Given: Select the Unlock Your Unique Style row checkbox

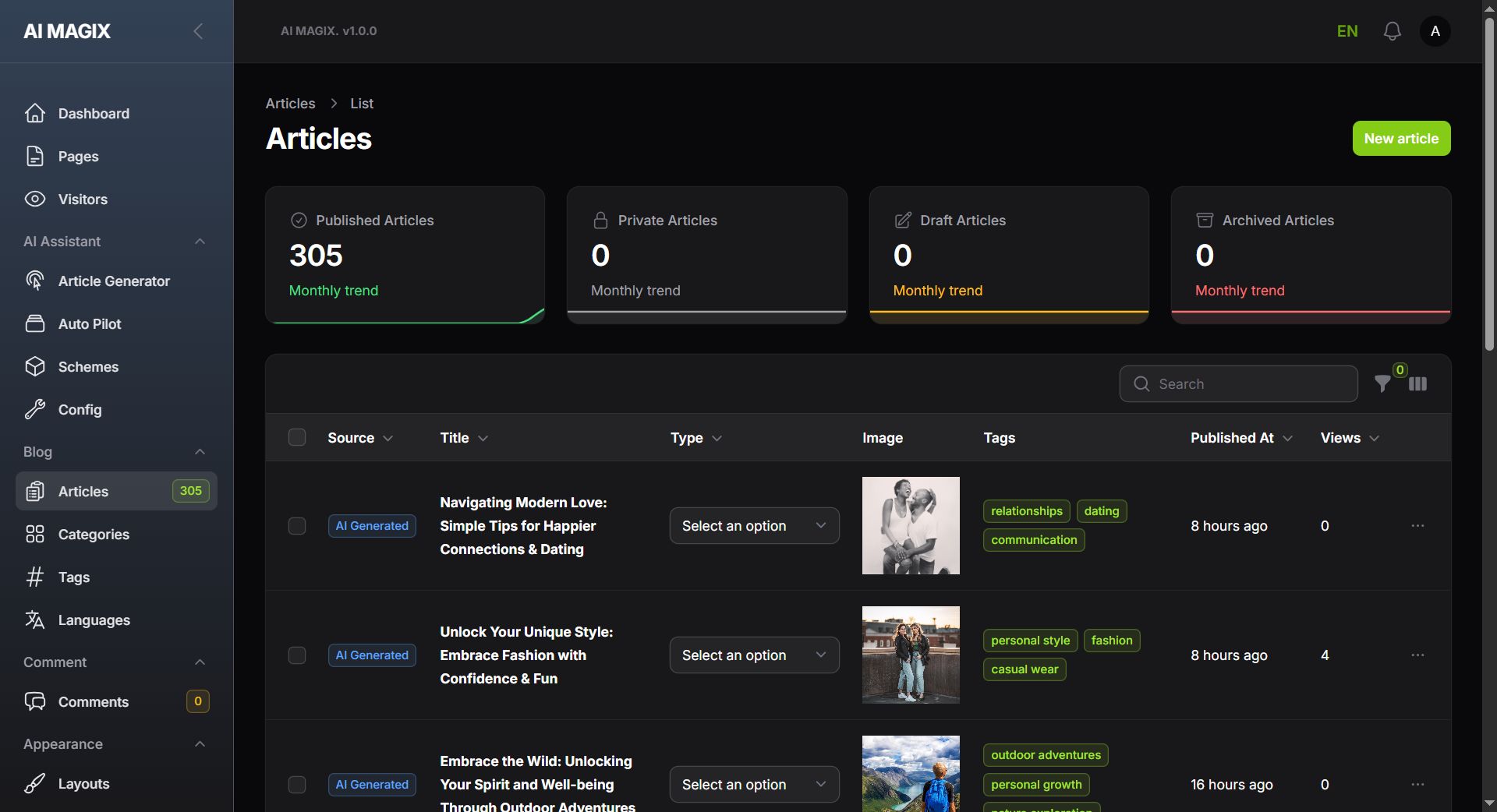Looking at the screenshot, I should (x=297, y=655).
